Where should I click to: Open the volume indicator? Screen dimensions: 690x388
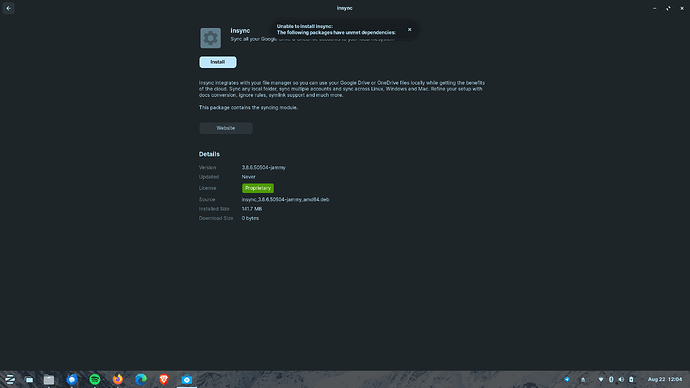tap(621, 379)
